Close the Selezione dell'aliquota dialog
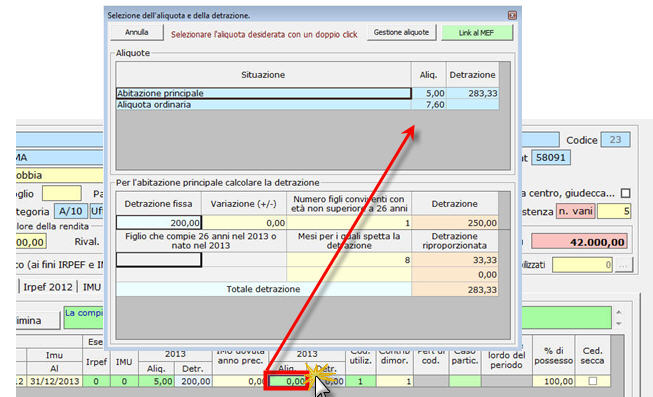This screenshot has width=653, height=397. coord(512,15)
